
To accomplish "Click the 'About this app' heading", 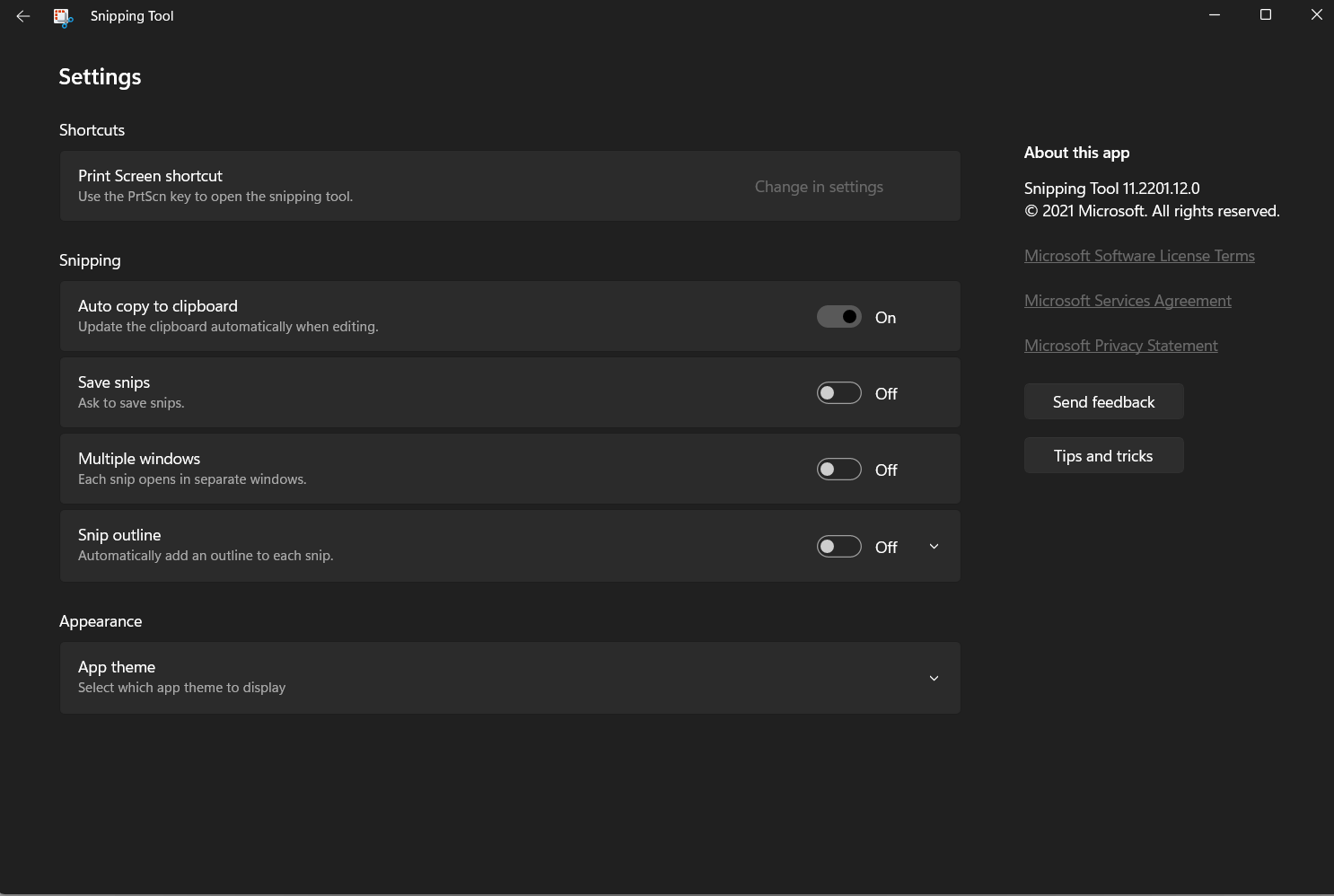I will pos(1076,153).
